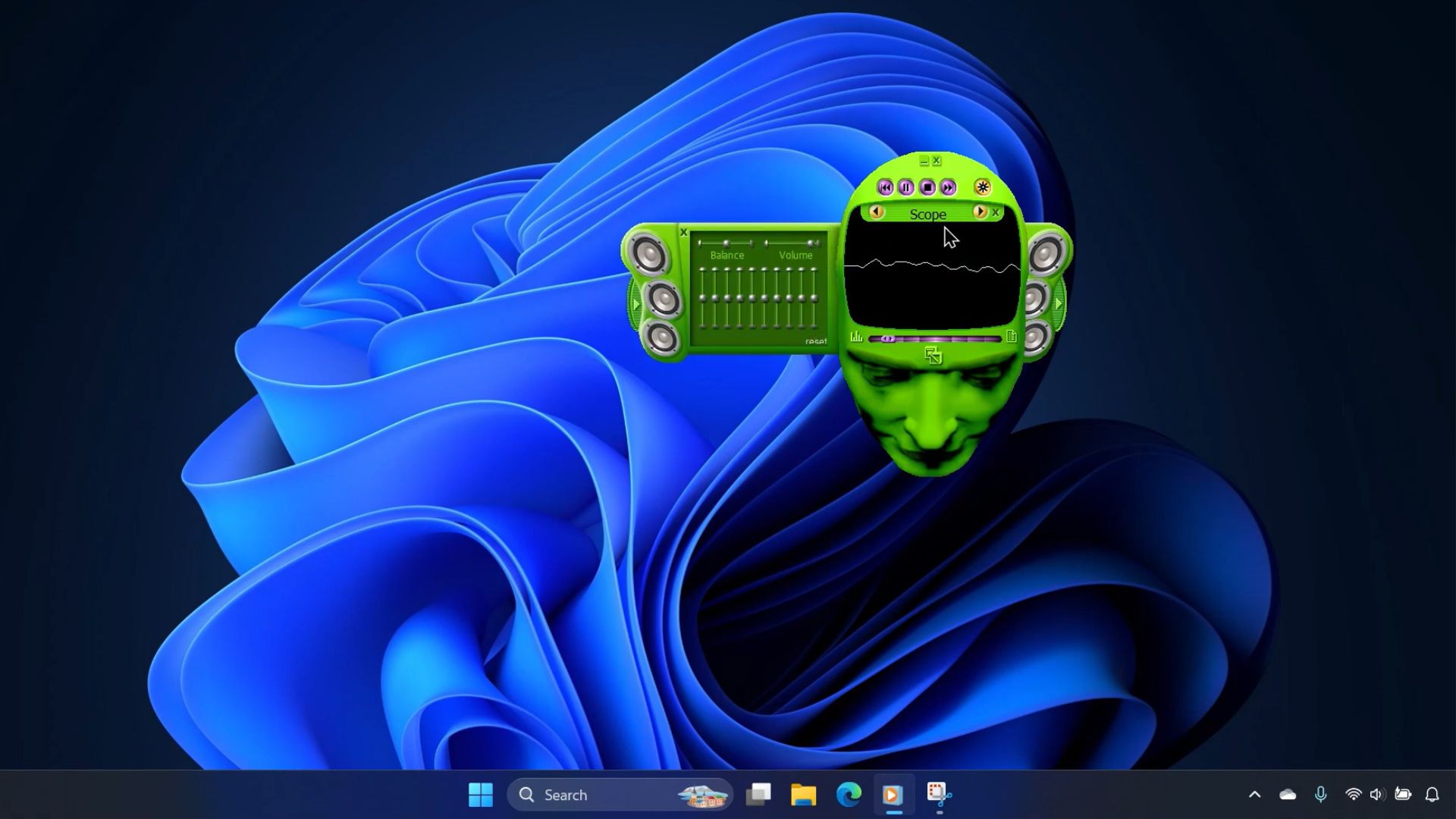Open Wi-Fi network tray icon

click(x=1353, y=795)
